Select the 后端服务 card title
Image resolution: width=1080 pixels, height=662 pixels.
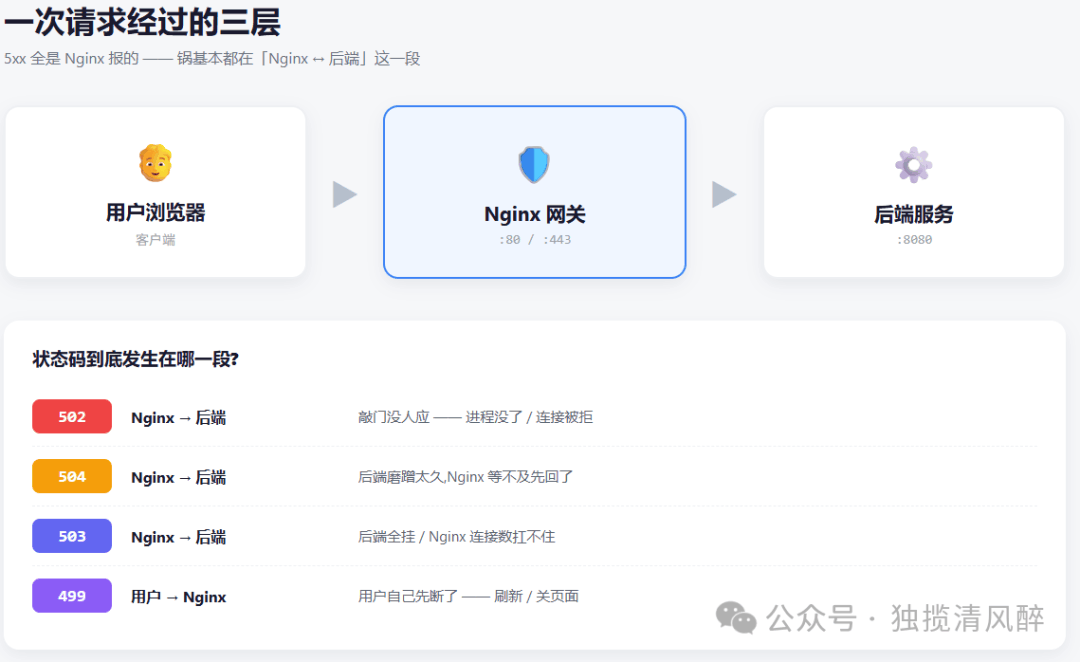[x=913, y=214]
